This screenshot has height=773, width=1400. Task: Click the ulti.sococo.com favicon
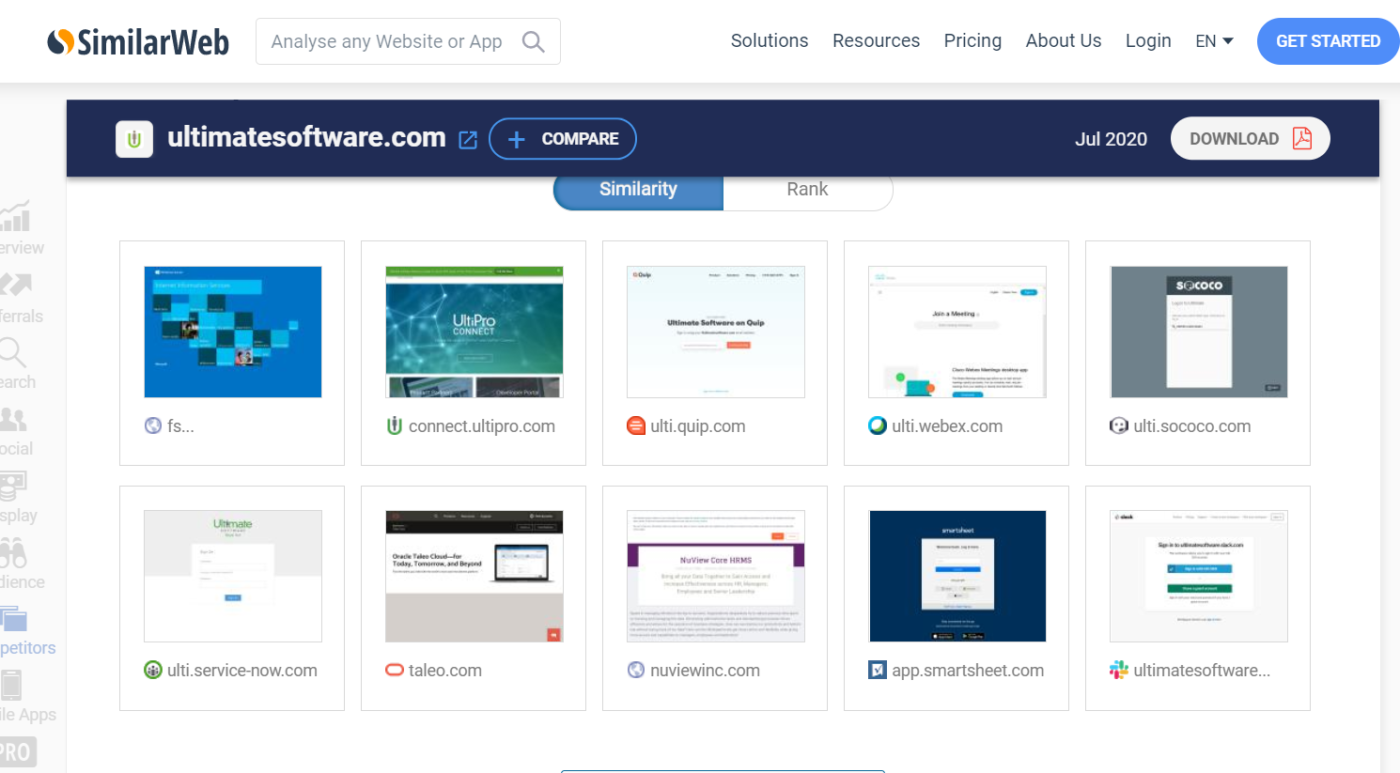(1119, 426)
